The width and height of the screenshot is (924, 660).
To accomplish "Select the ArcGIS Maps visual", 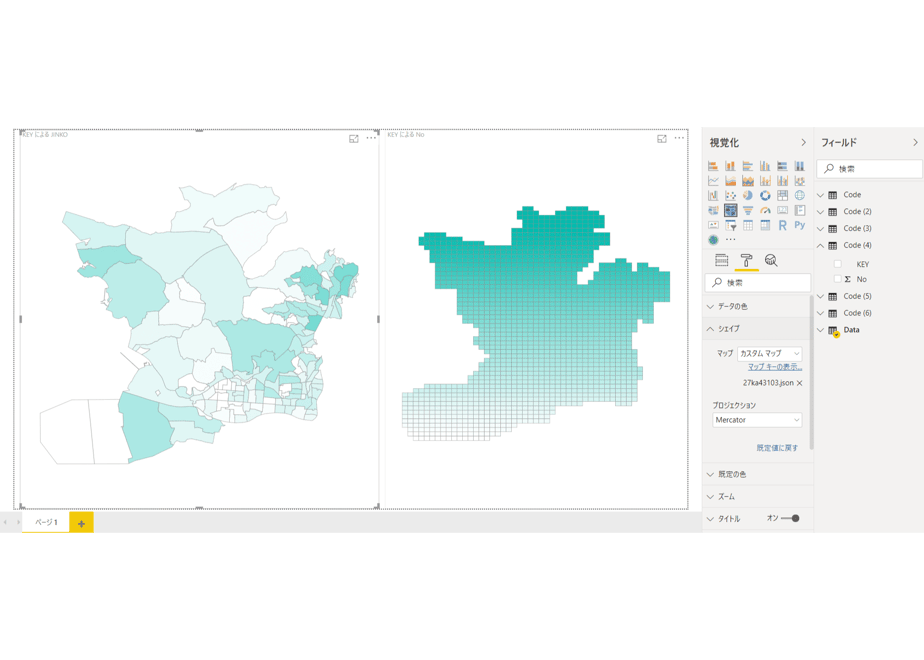I will pos(713,240).
